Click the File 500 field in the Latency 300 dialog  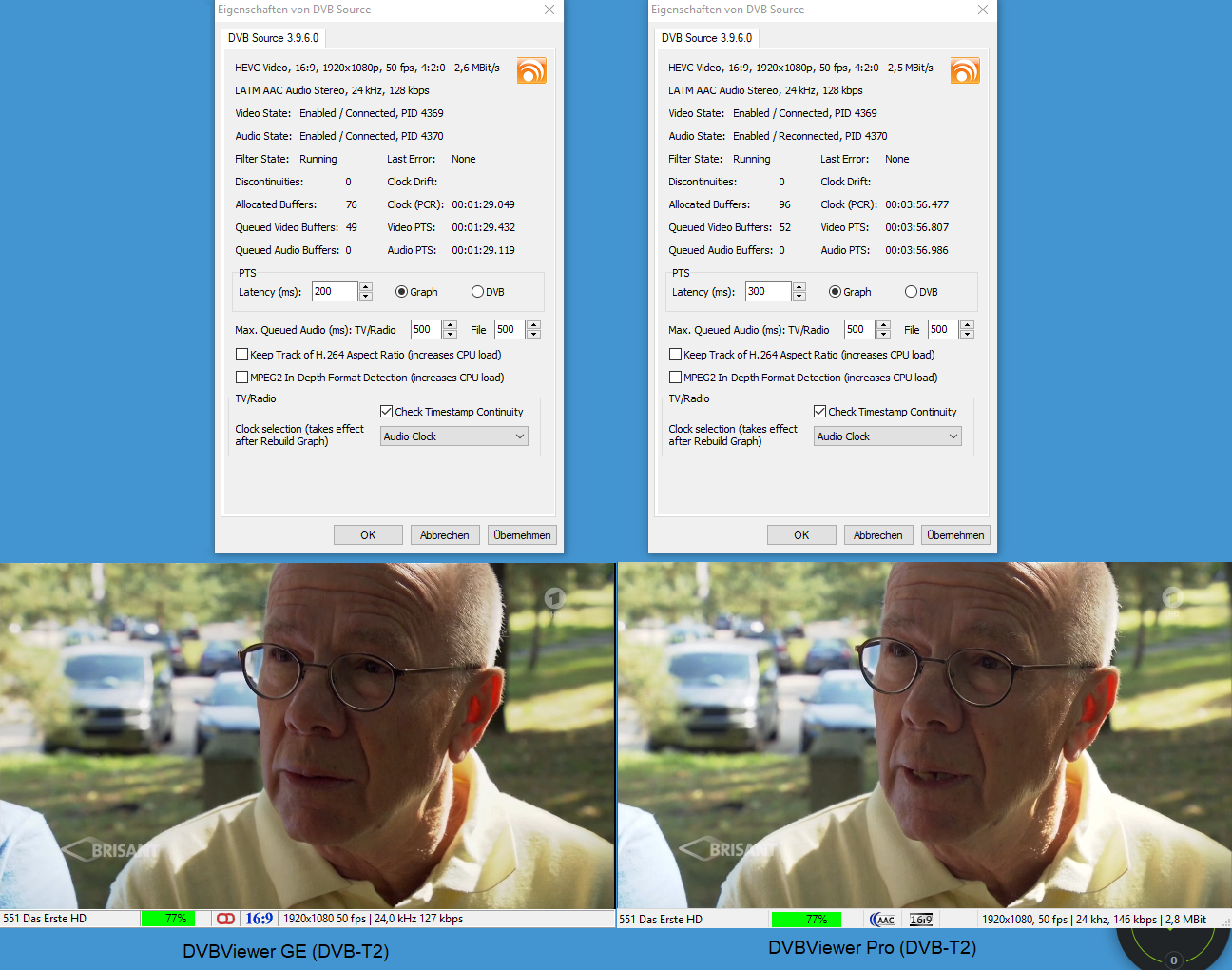point(944,330)
